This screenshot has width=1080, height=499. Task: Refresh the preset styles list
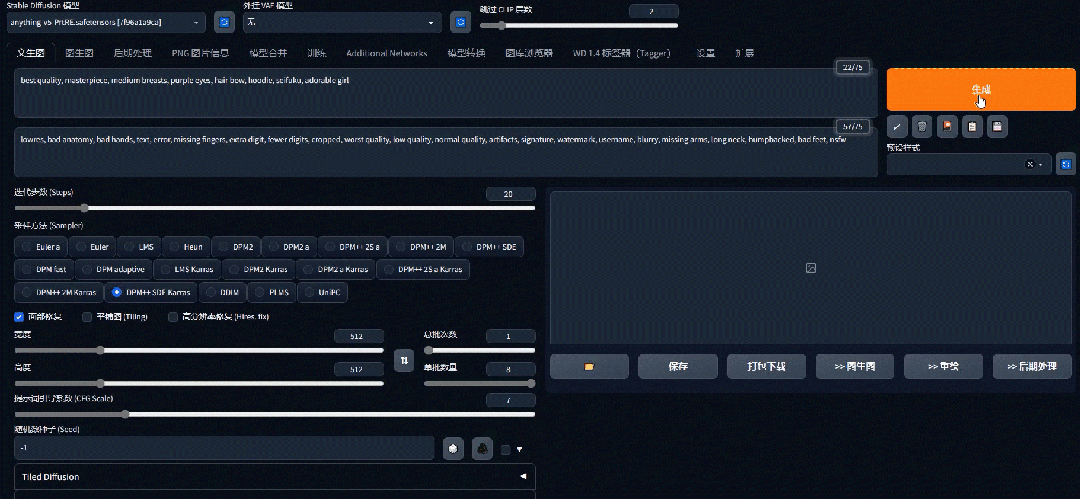(1066, 164)
